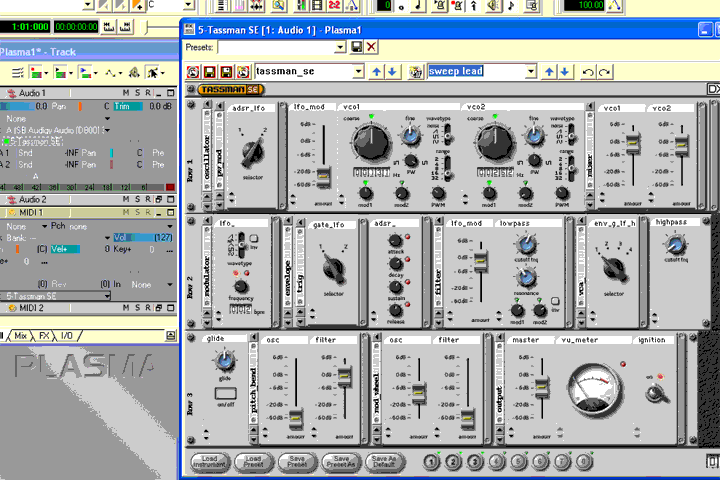Image resolution: width=720 pixels, height=480 pixels.
Task: Select numbered preset slot 1 button
Action: [x=431, y=462]
